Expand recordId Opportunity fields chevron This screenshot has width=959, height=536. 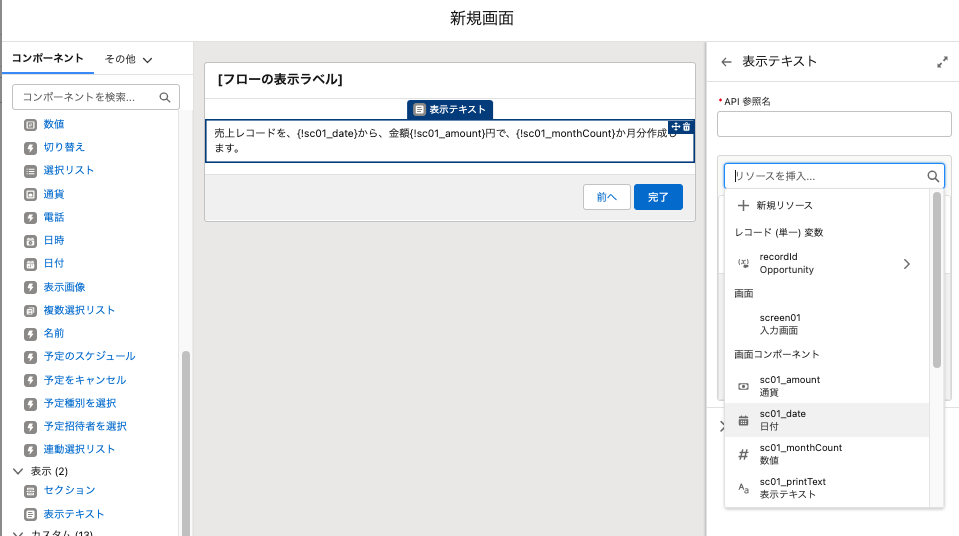pos(906,264)
